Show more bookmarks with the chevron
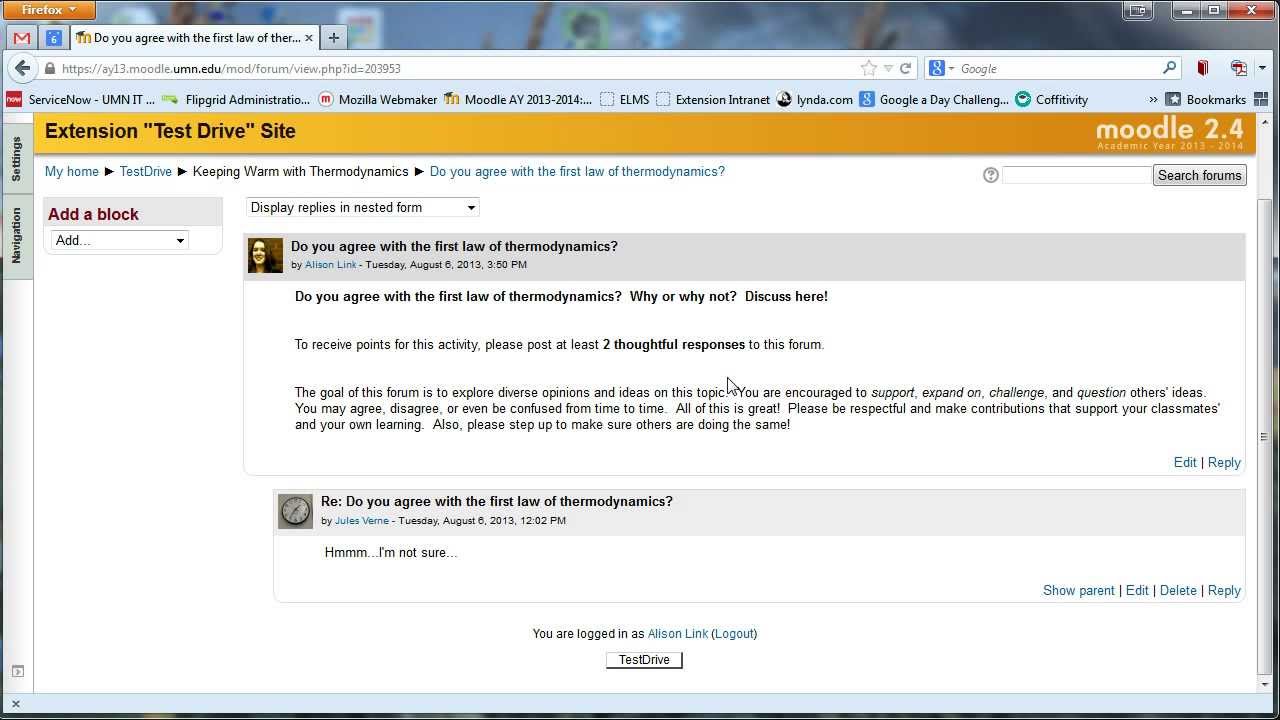The height and width of the screenshot is (720, 1280). pyautogui.click(x=1153, y=100)
